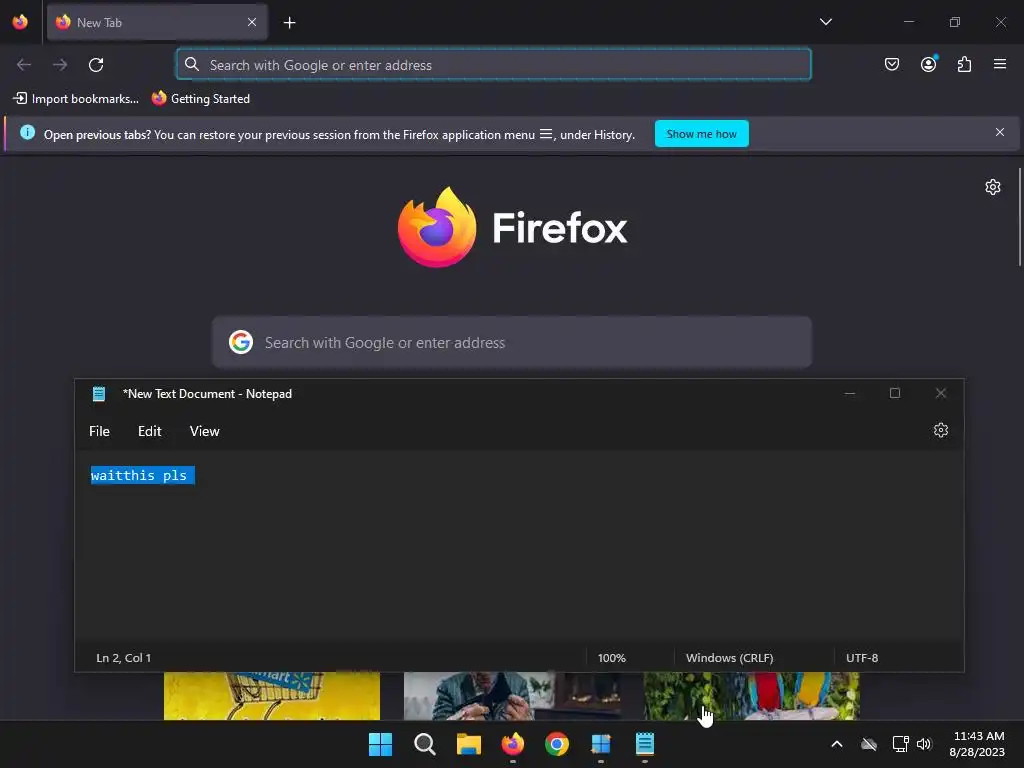Open the clock and date flyout
The height and width of the screenshot is (768, 1024).
click(978, 744)
